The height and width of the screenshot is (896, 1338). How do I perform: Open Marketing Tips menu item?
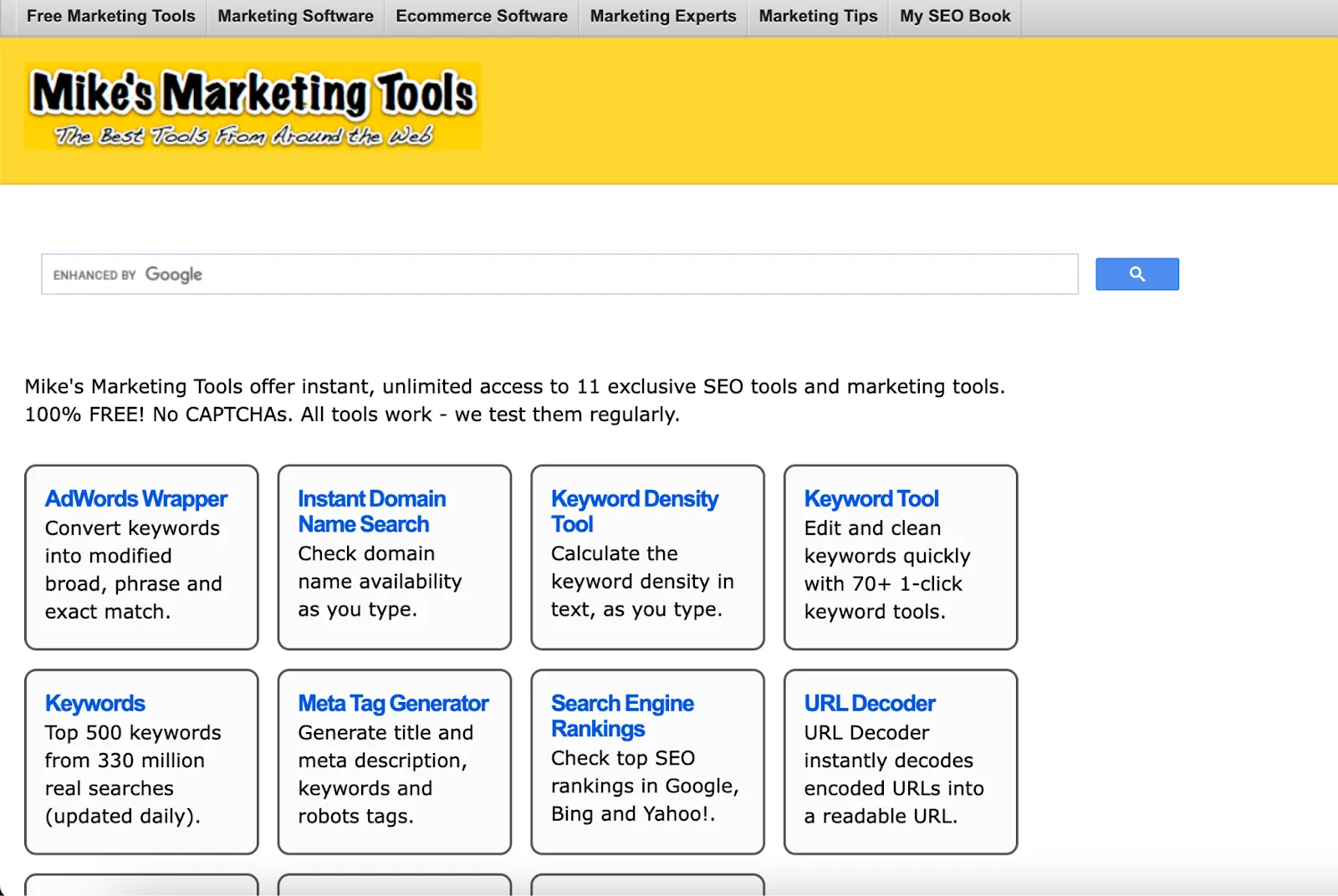pyautogui.click(x=818, y=16)
